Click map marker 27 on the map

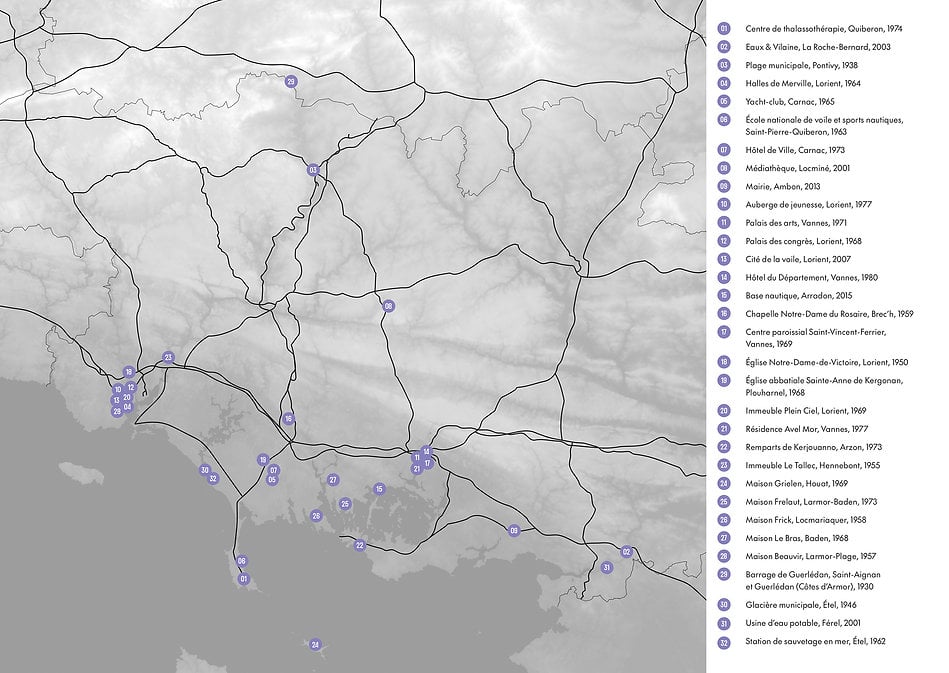click(333, 480)
